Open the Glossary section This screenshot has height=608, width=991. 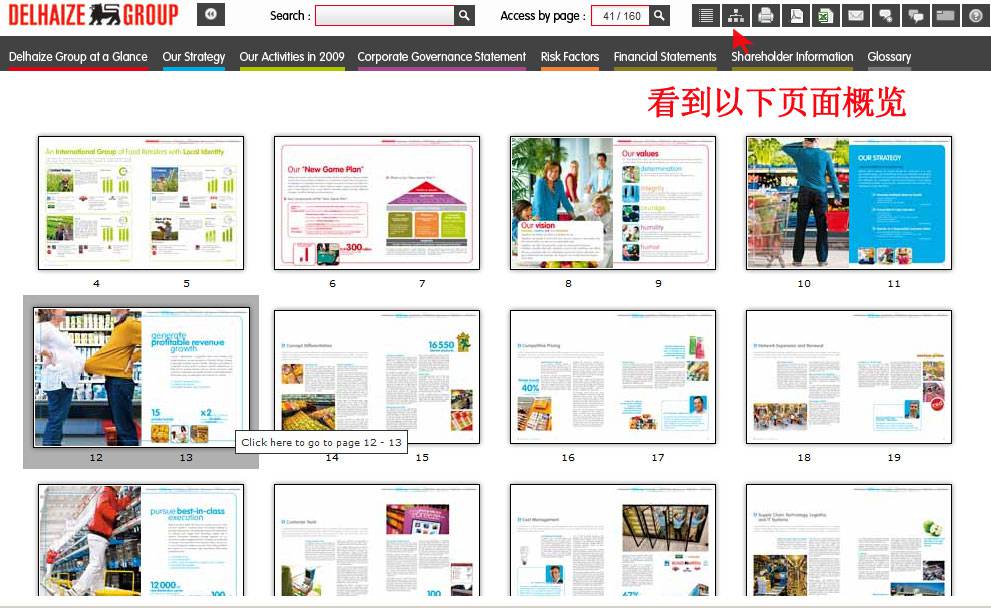(888, 57)
